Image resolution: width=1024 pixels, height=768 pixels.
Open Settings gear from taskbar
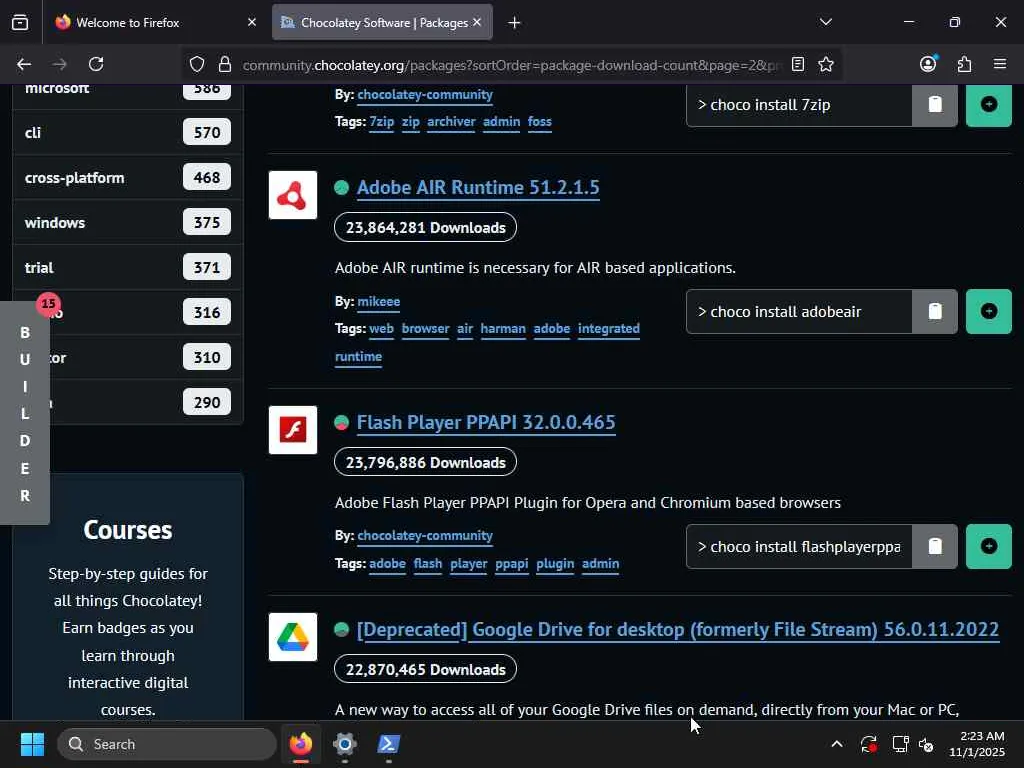click(x=345, y=744)
